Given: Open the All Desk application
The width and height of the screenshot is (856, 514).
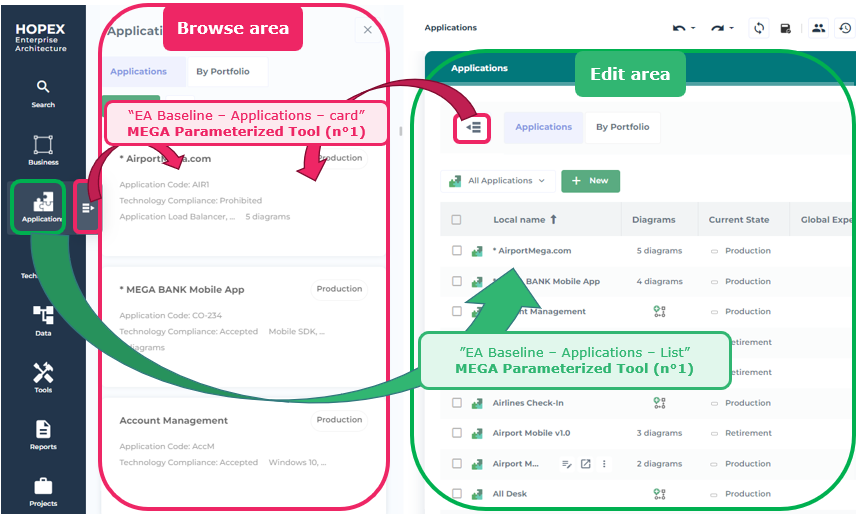Looking at the screenshot, I should point(509,494).
